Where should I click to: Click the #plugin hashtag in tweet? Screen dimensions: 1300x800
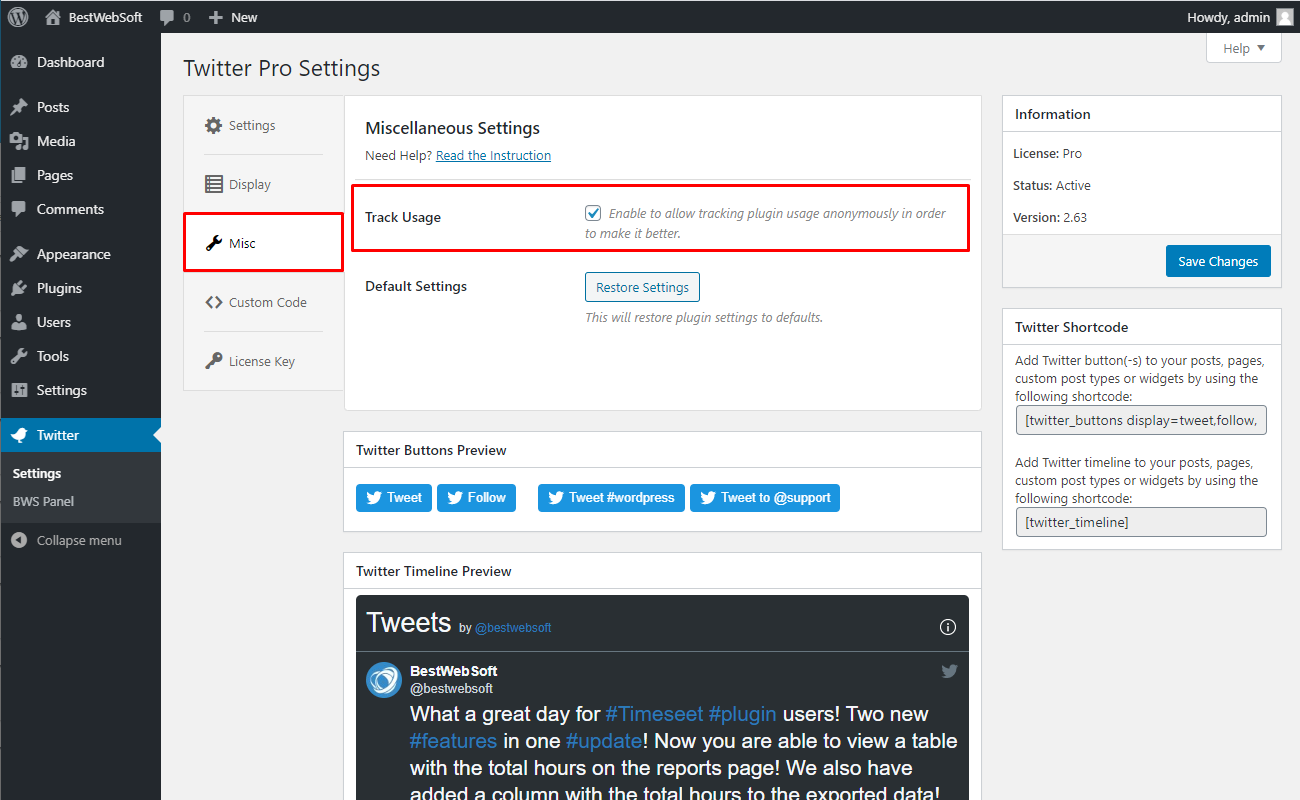[742, 714]
